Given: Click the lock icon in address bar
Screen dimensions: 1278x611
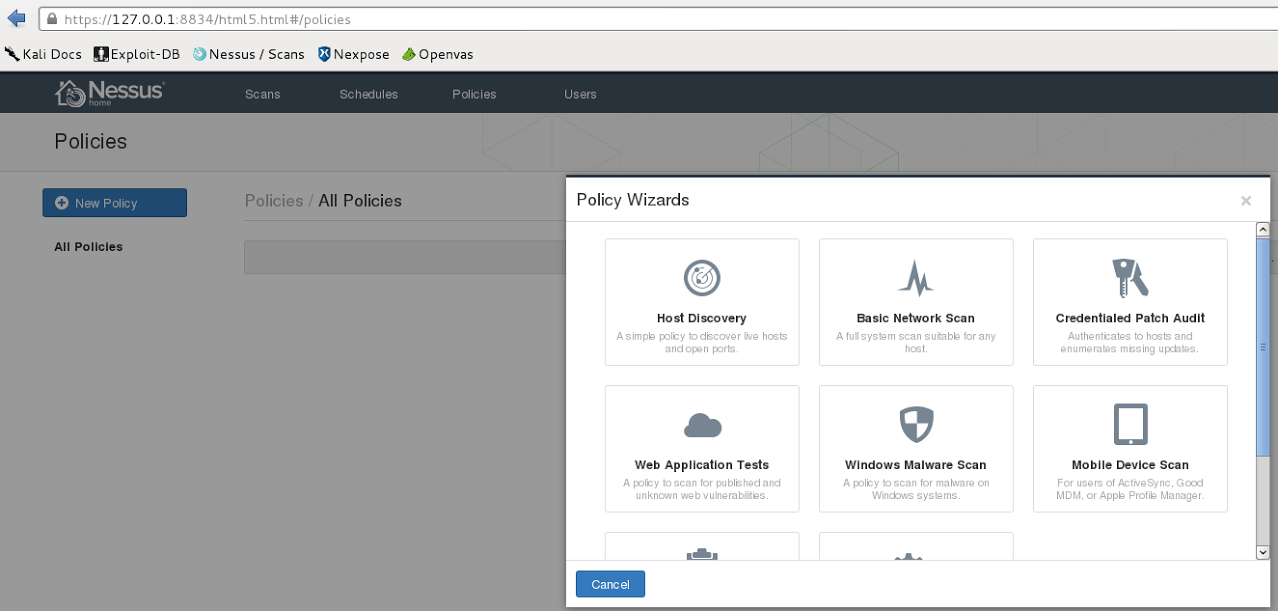Looking at the screenshot, I should [52, 19].
